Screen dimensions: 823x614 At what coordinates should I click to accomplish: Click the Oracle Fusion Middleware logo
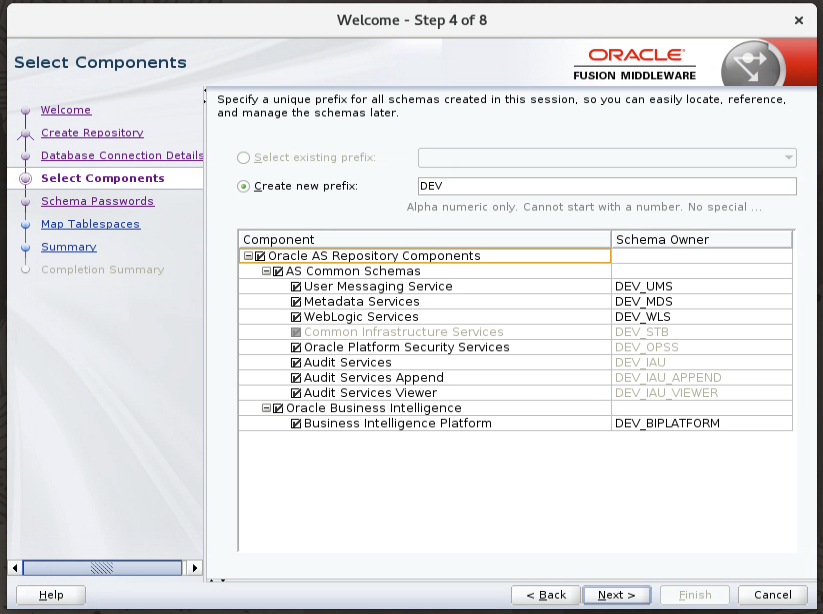click(x=635, y=64)
